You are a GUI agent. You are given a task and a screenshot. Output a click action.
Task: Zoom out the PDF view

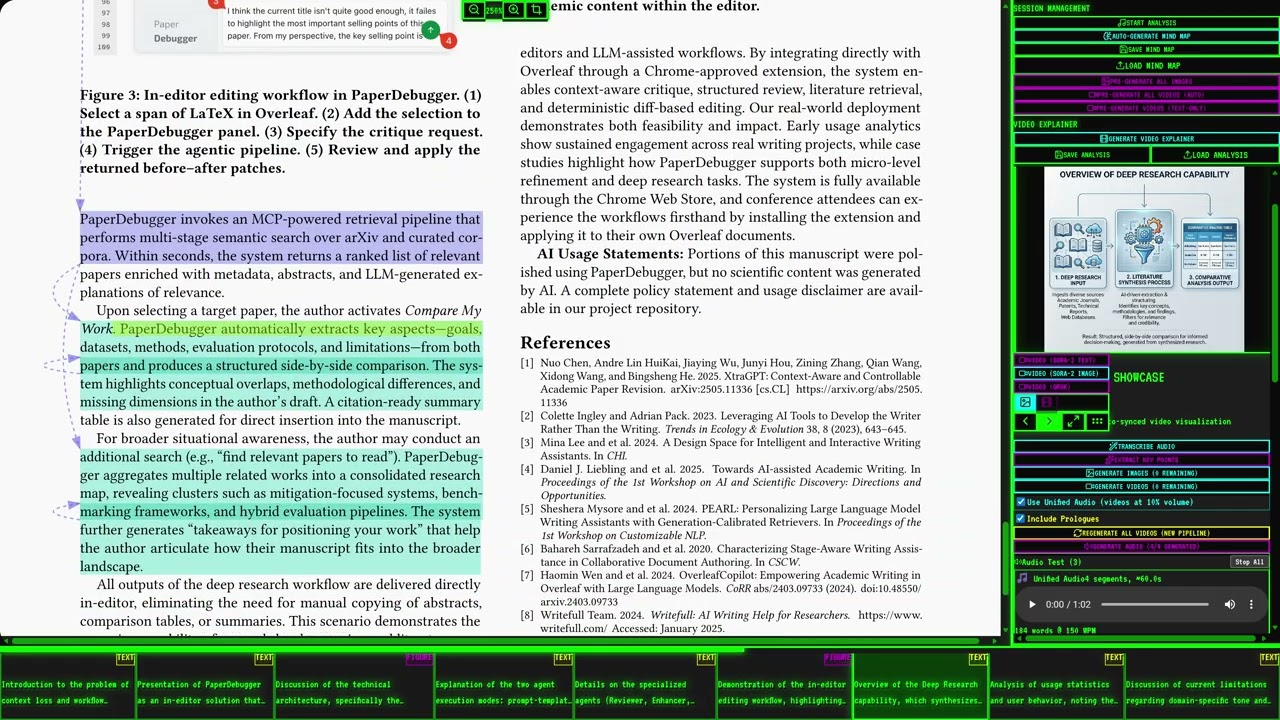tap(474, 10)
